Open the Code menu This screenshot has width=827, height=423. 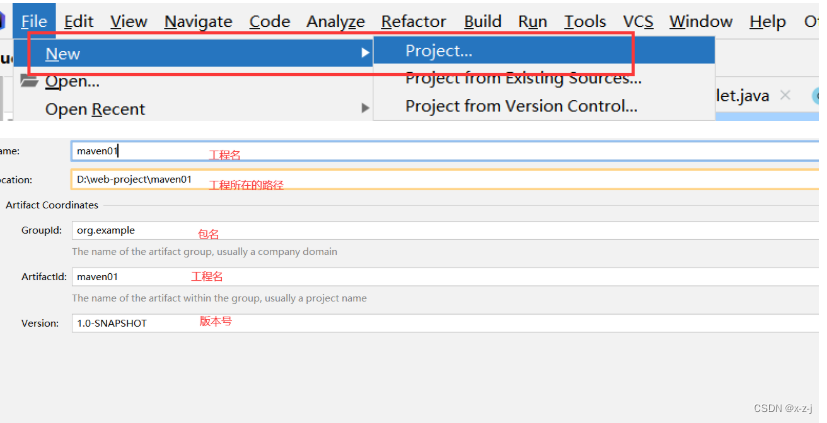pyautogui.click(x=270, y=21)
